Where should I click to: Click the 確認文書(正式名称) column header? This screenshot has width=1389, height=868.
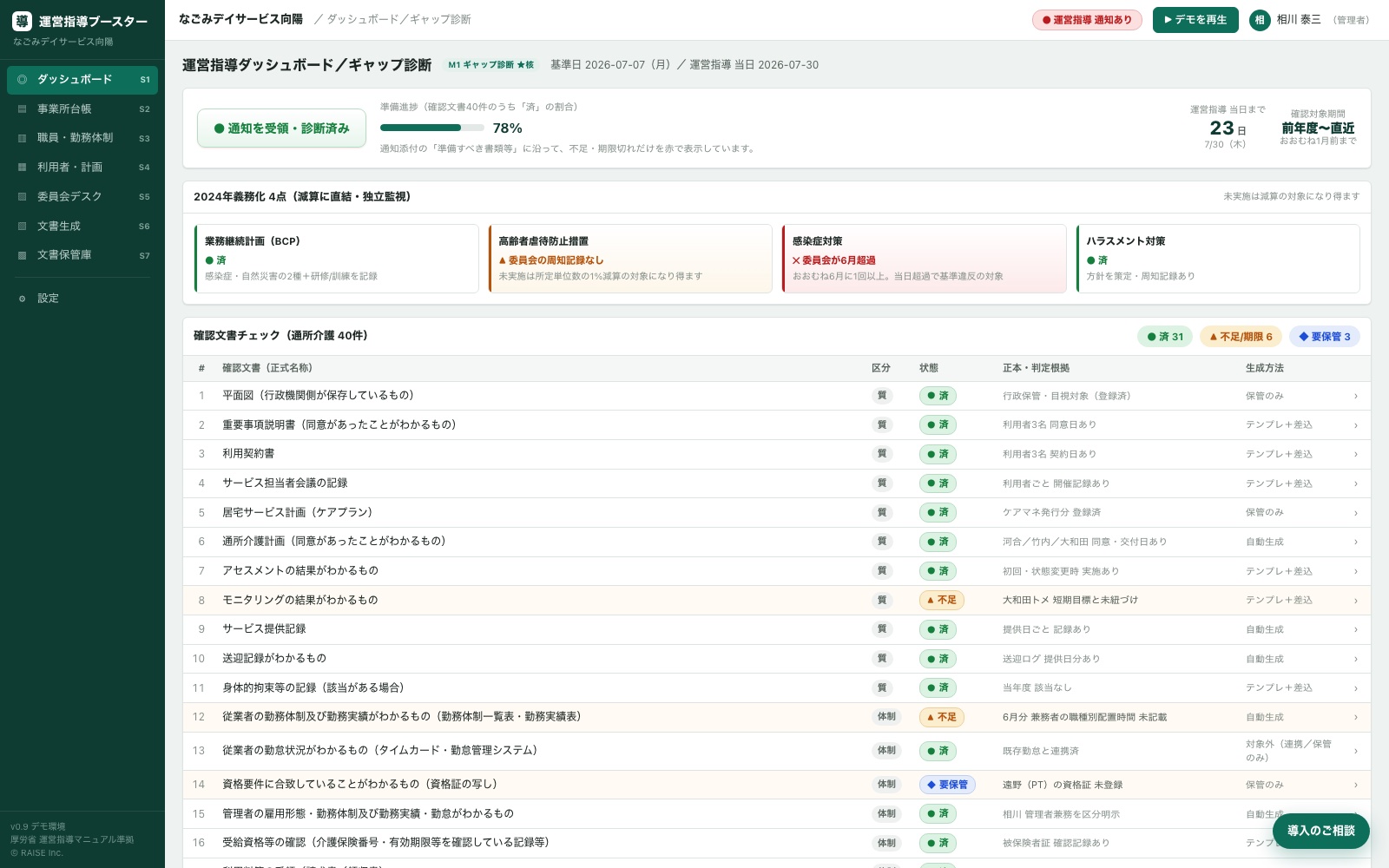(x=267, y=368)
